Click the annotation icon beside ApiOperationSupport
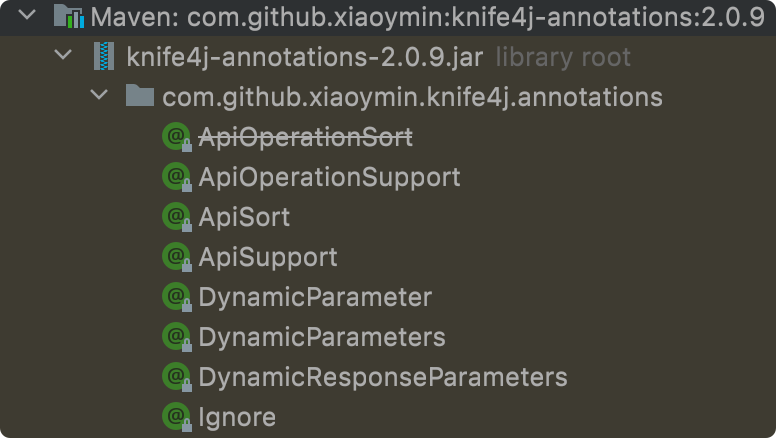The image size is (776, 438). (177, 177)
